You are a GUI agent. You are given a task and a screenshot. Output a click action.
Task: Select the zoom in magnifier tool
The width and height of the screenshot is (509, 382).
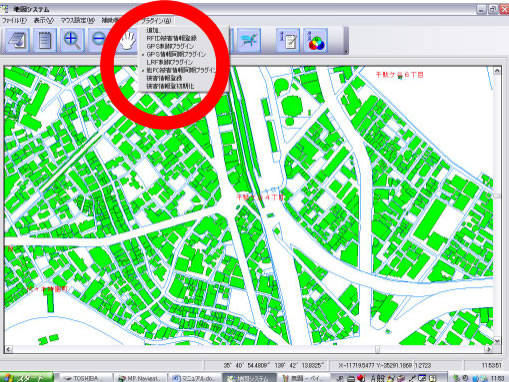[x=72, y=40]
